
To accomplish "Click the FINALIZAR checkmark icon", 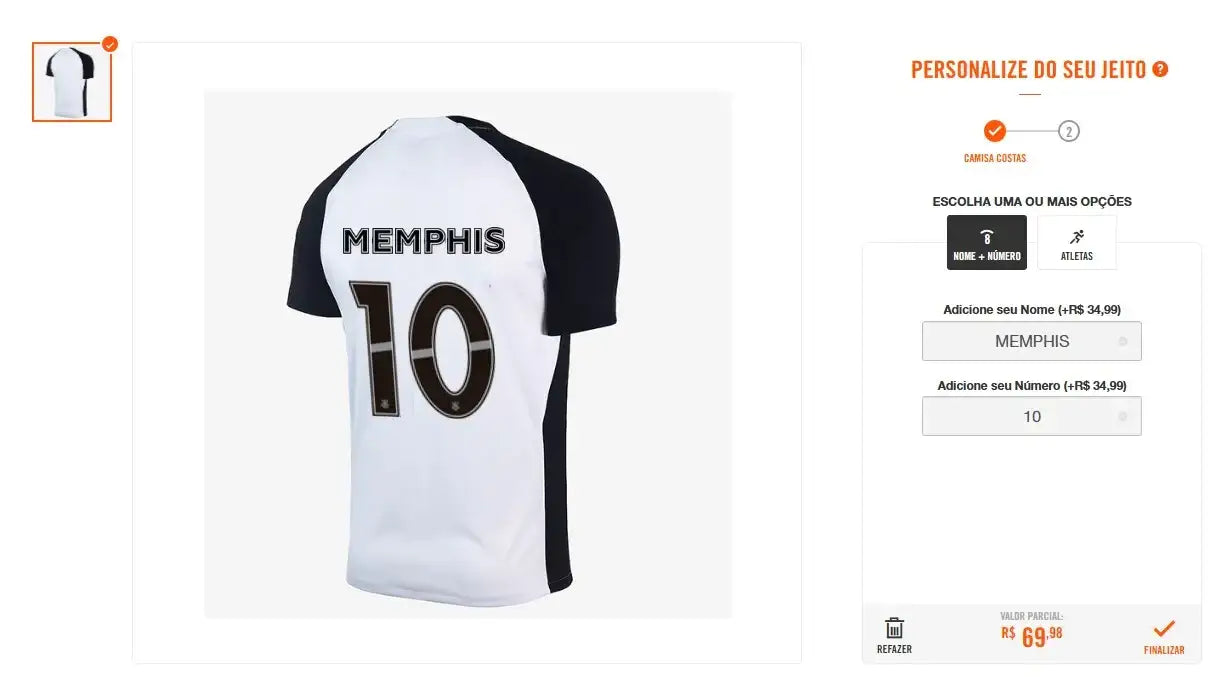I will (1164, 629).
